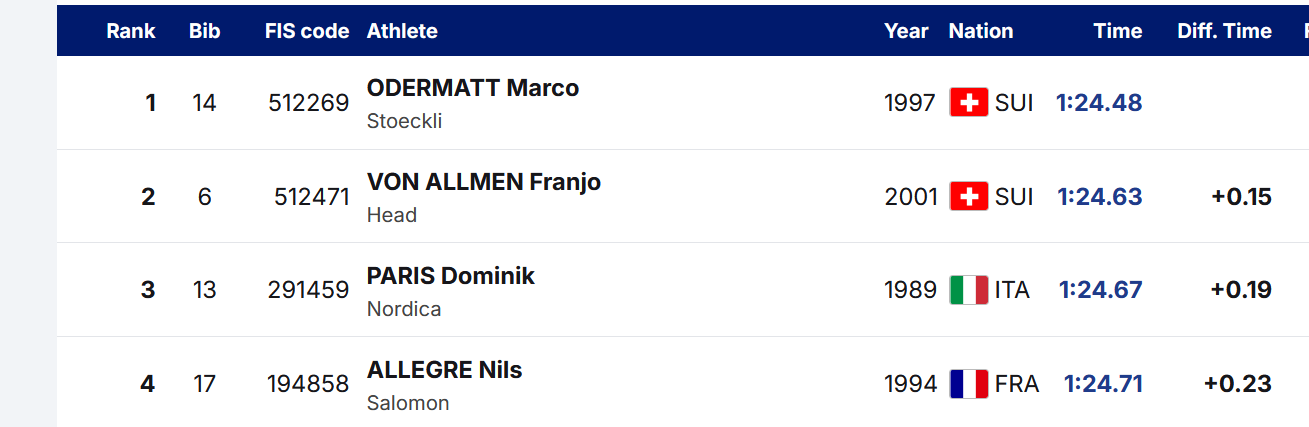Open PARIS Dominik athlete profile
Image resolution: width=1309 pixels, height=427 pixels.
(450, 276)
